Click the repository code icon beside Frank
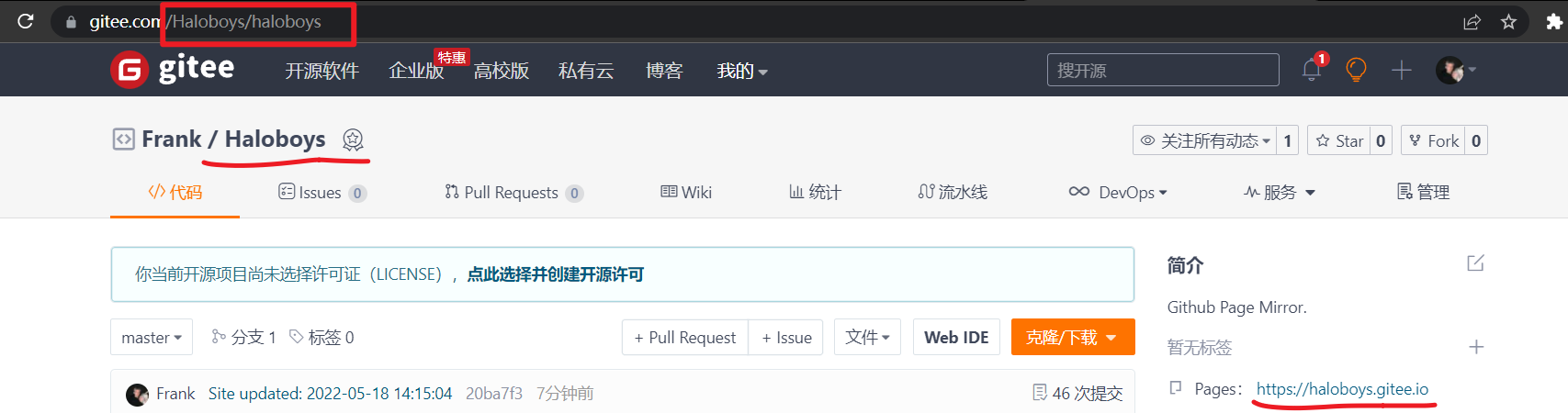This screenshot has width=1568, height=413. 123,140
